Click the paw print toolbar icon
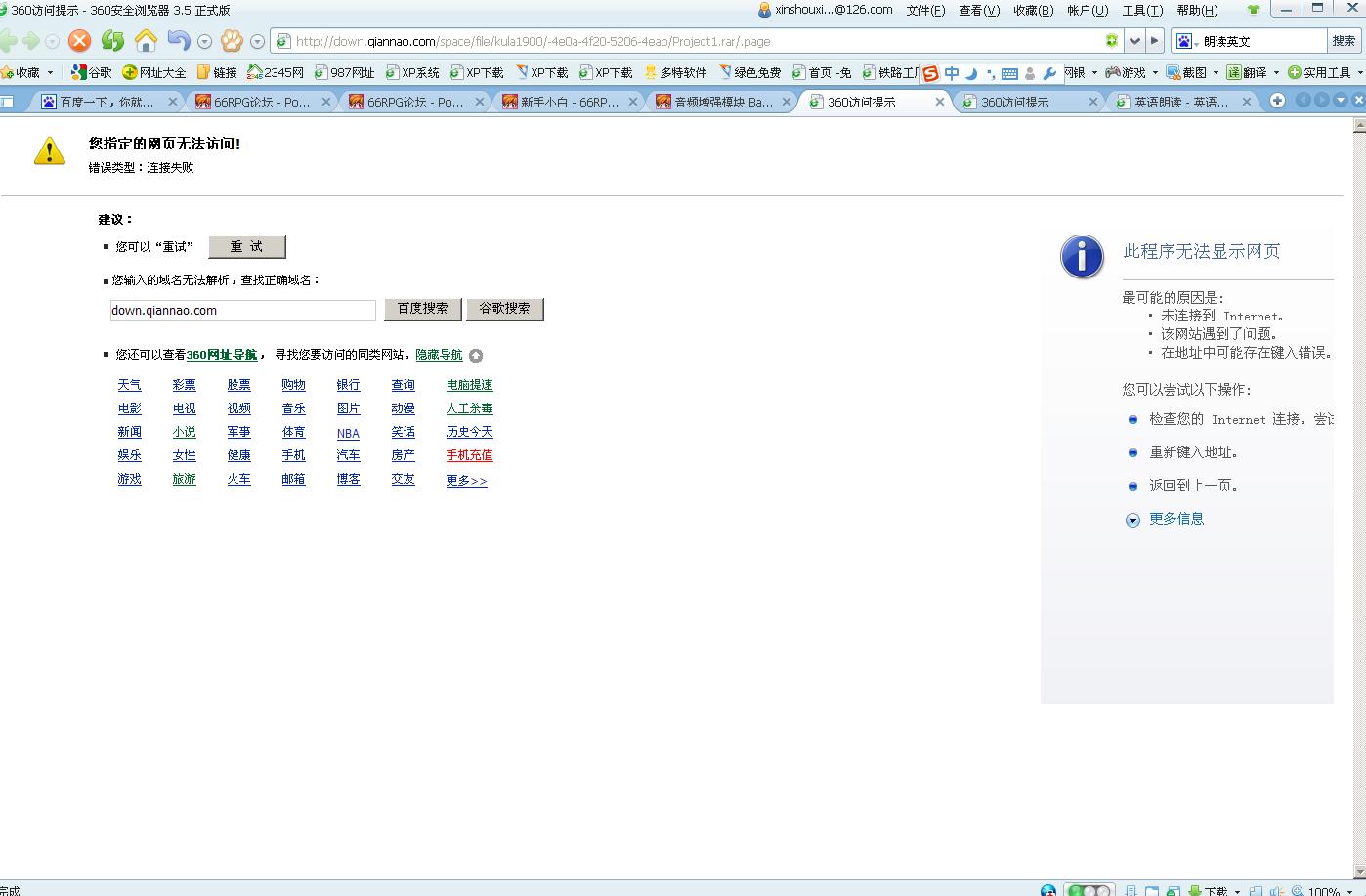 (232, 41)
